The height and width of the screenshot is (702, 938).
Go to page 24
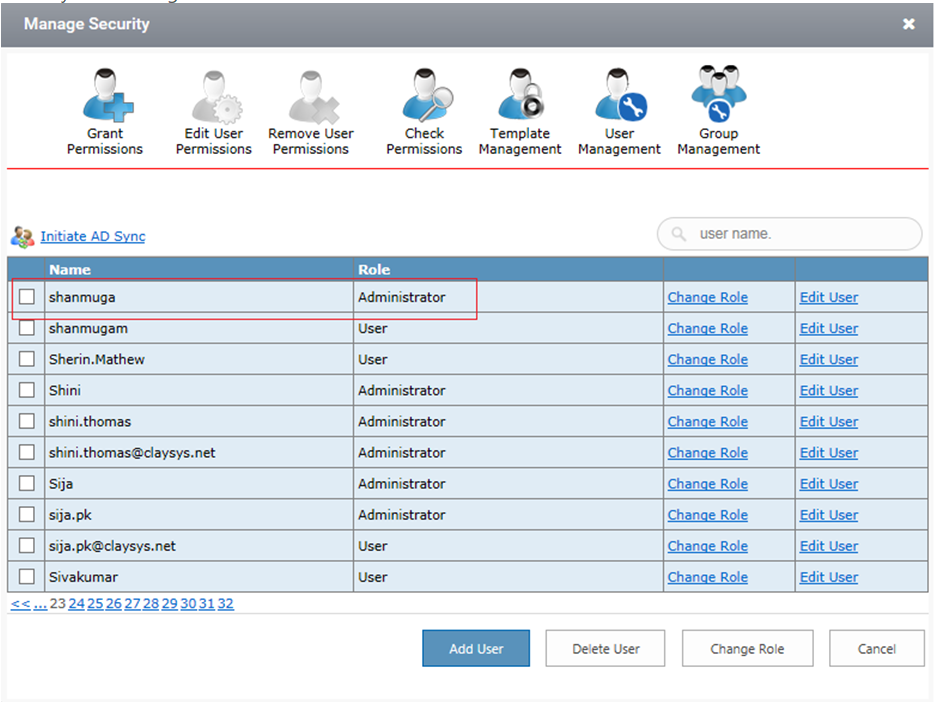pyautogui.click(x=77, y=604)
